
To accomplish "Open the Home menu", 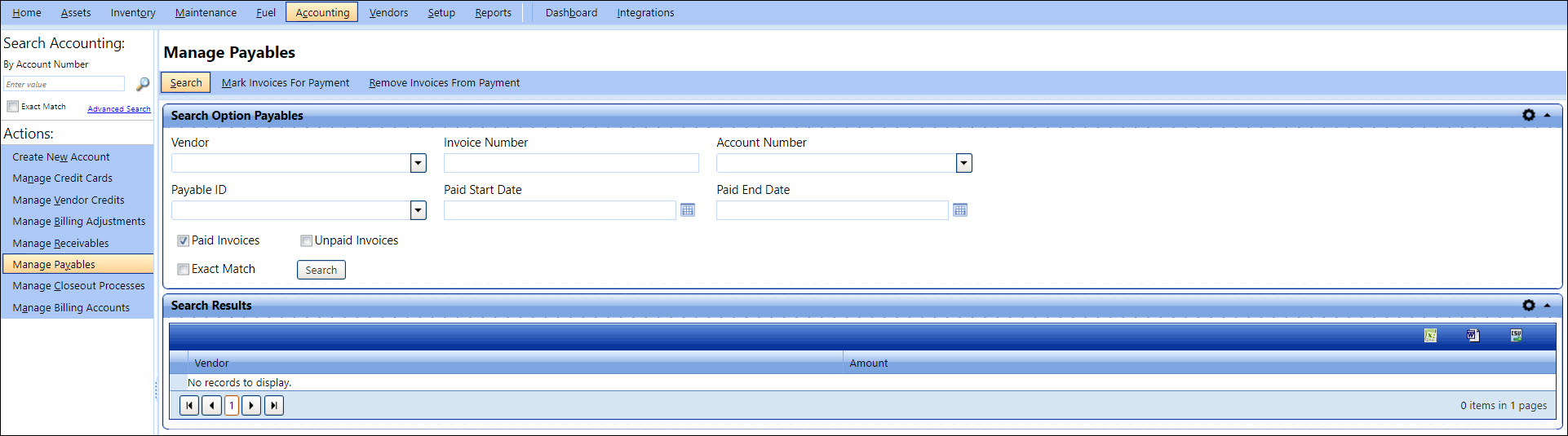I will (x=27, y=13).
